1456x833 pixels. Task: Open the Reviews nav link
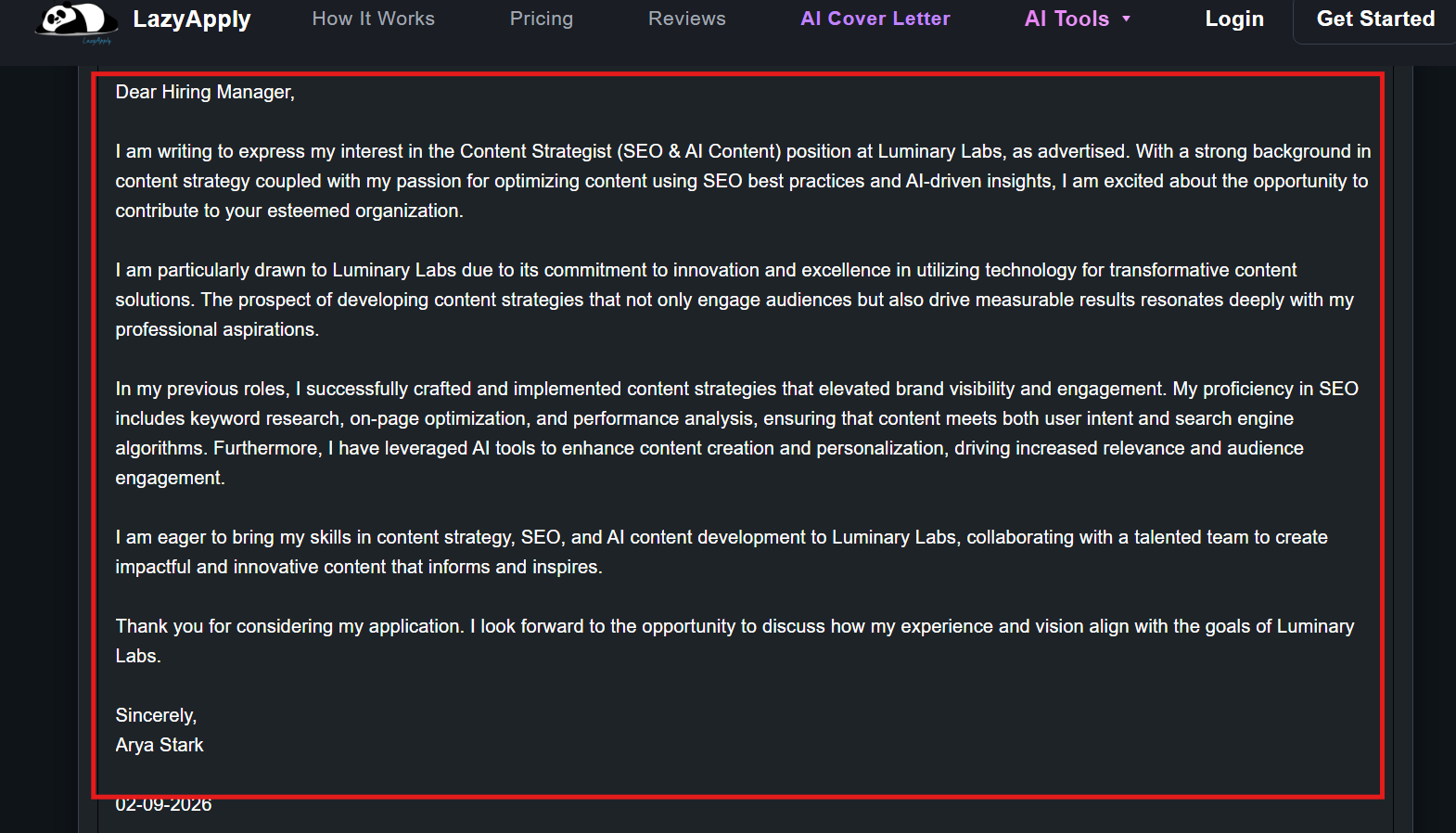tap(686, 19)
